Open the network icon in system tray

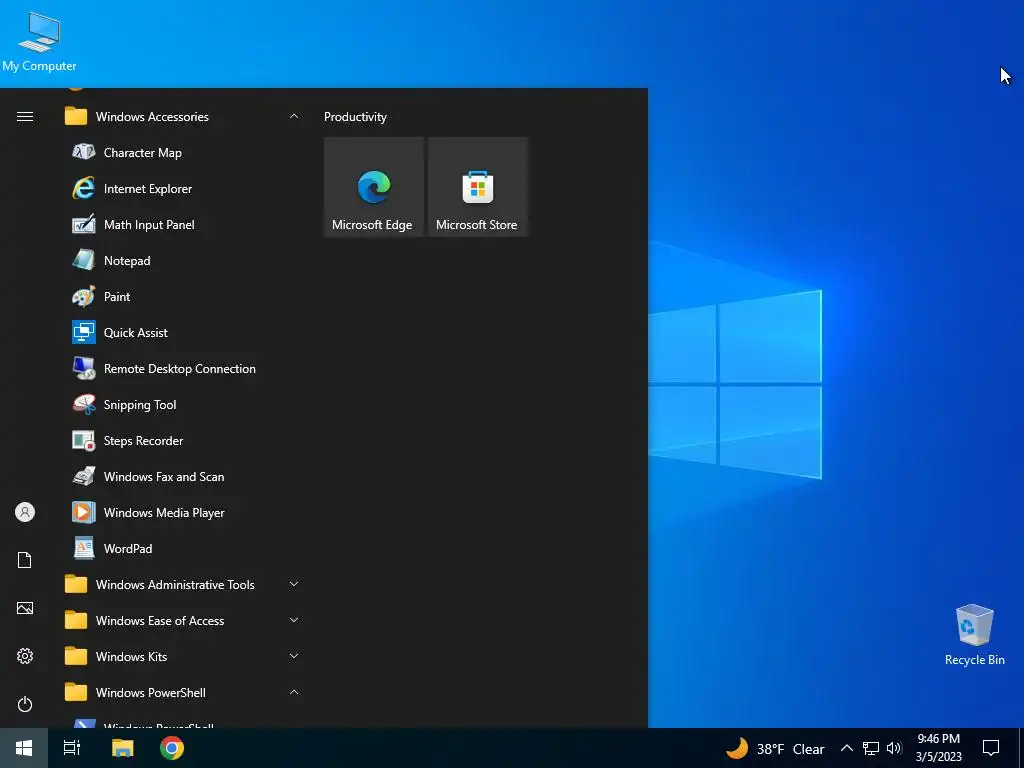(871, 748)
